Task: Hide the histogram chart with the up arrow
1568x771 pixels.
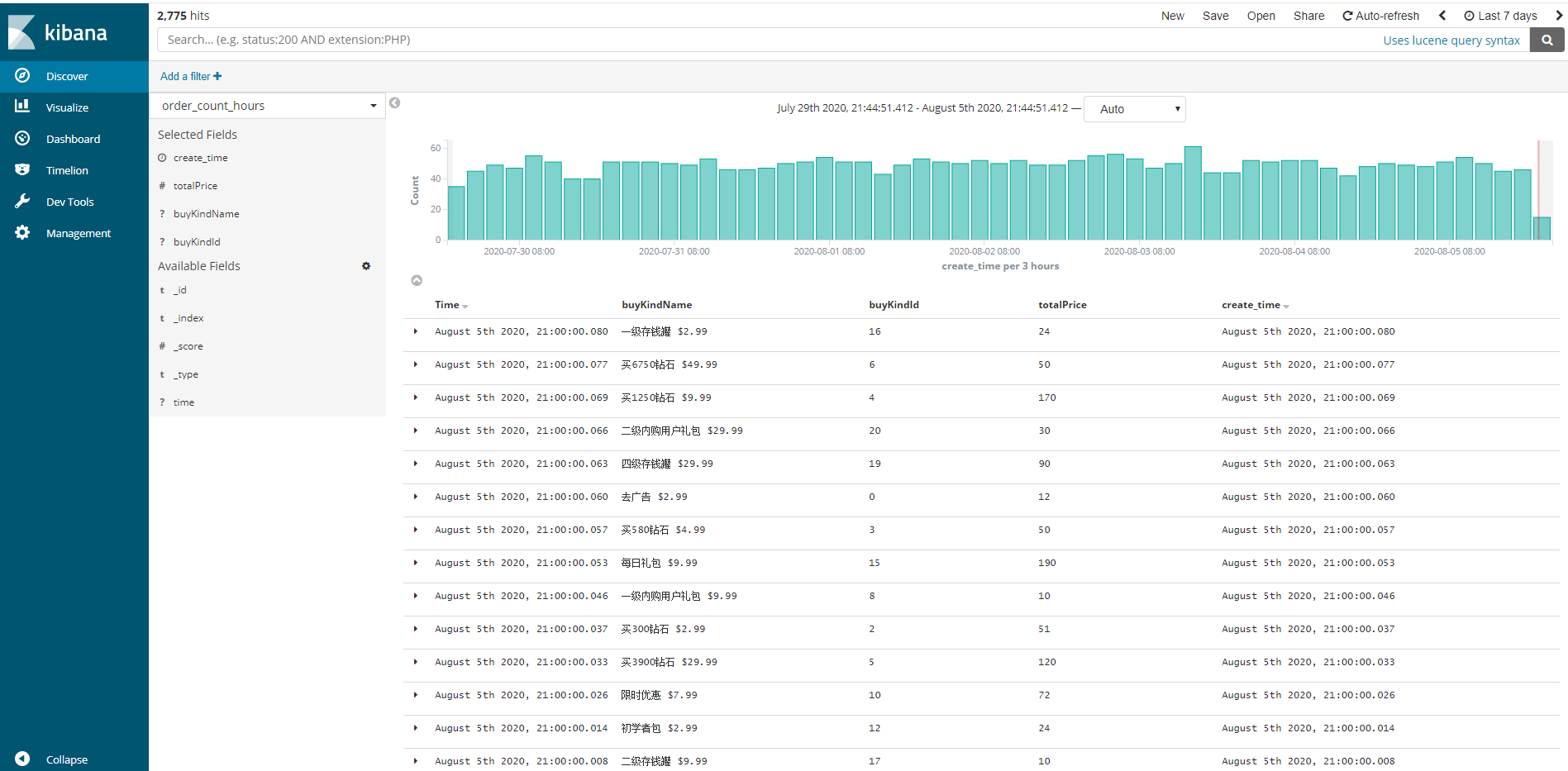Action: point(417,281)
